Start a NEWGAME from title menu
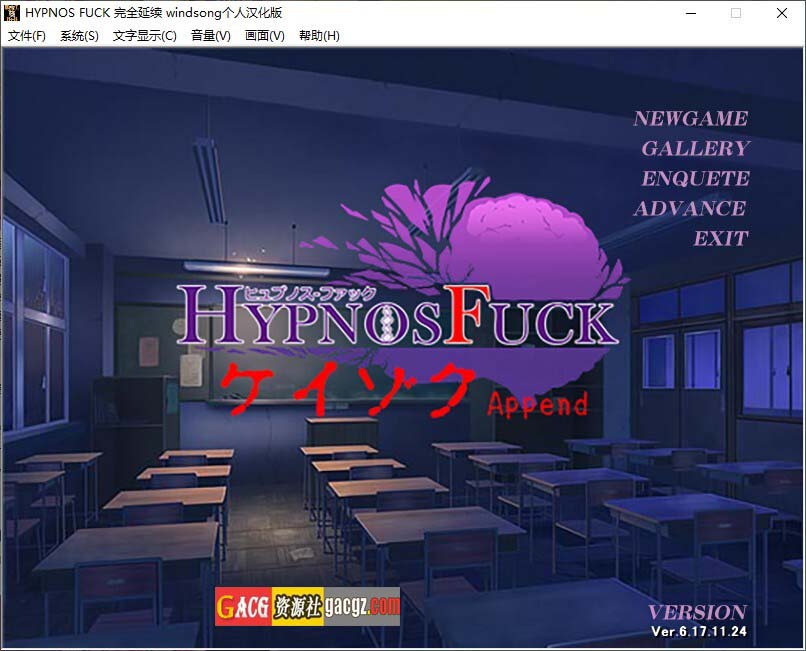This screenshot has width=806, height=651. [690, 118]
